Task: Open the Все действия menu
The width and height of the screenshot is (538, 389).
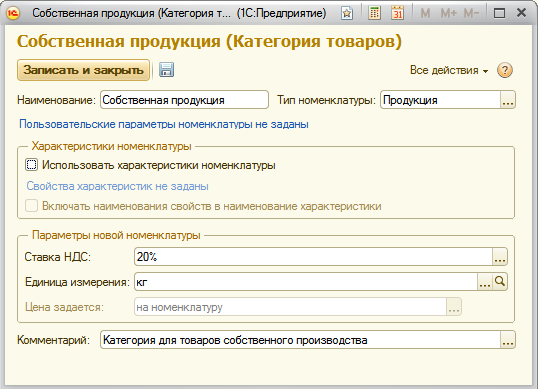Action: click(x=449, y=70)
